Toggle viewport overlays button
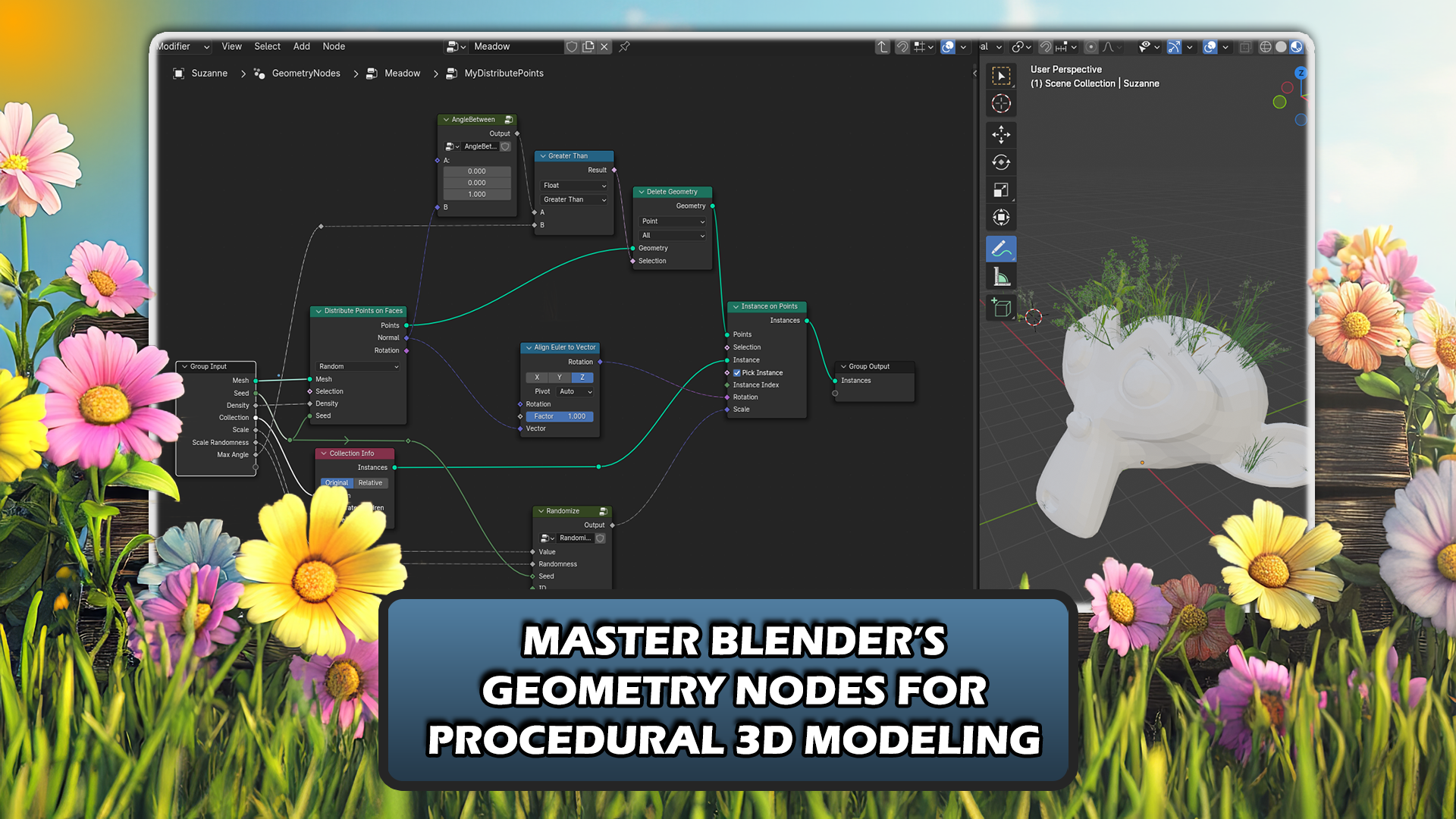 point(1210,47)
